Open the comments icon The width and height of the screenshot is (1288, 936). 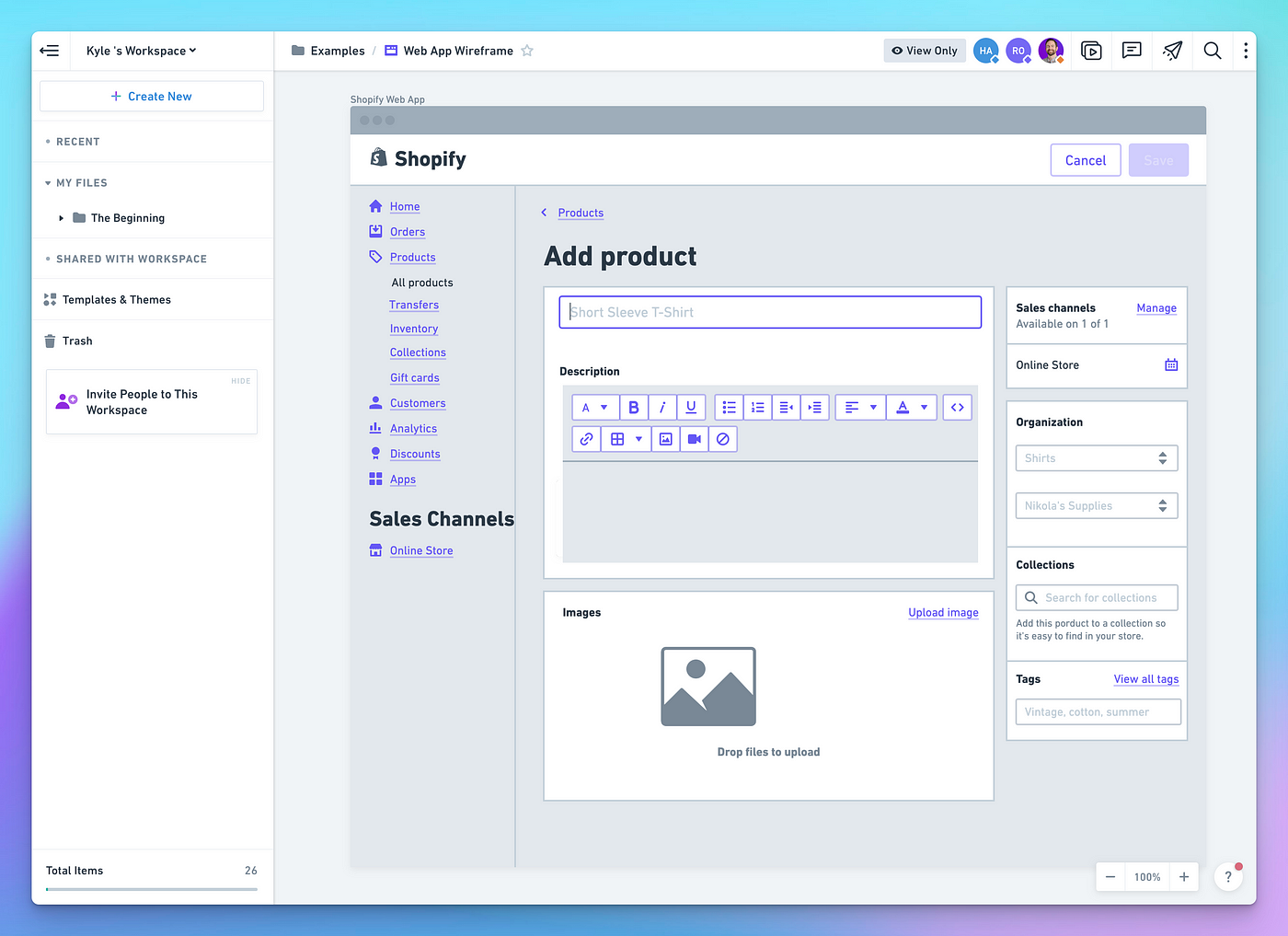tap(1132, 51)
